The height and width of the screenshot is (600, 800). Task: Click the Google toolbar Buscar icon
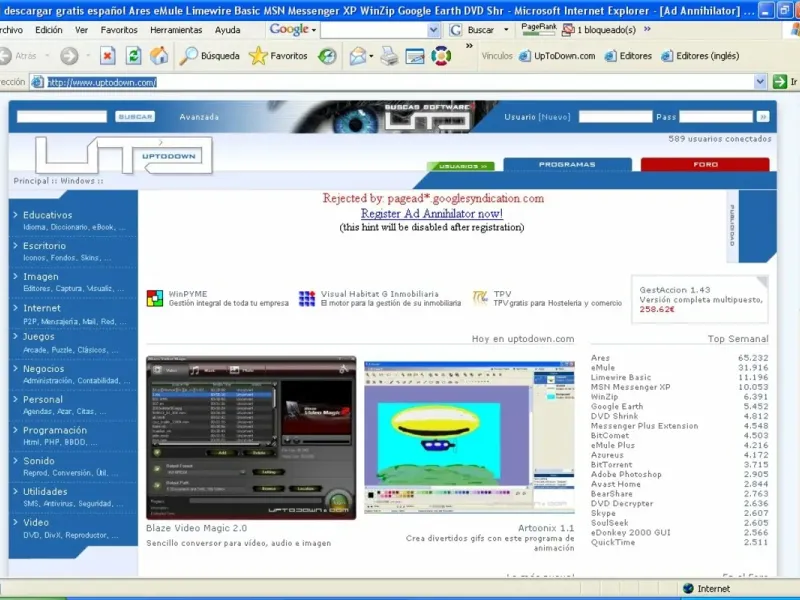(x=455, y=30)
